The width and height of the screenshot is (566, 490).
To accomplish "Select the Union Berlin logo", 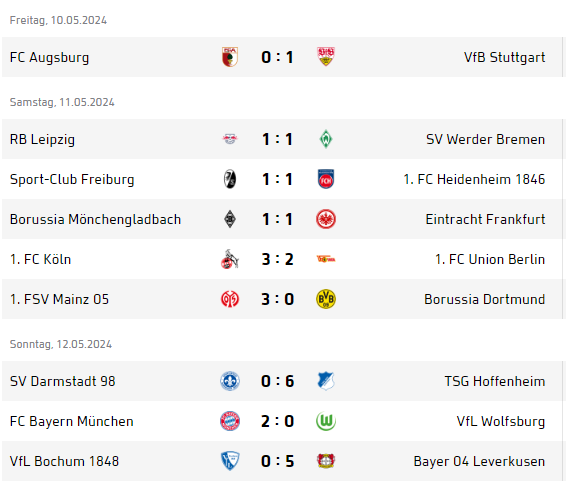I will coord(326,259).
